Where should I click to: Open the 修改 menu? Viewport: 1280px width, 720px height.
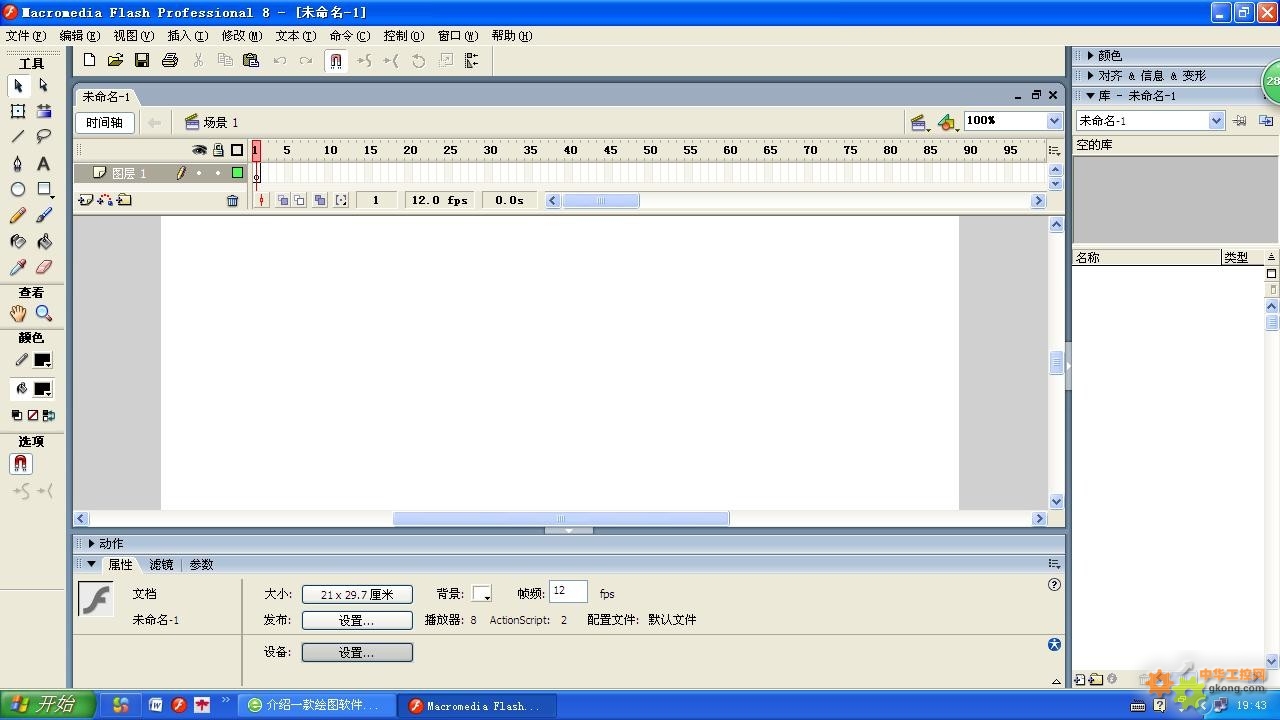(241, 36)
